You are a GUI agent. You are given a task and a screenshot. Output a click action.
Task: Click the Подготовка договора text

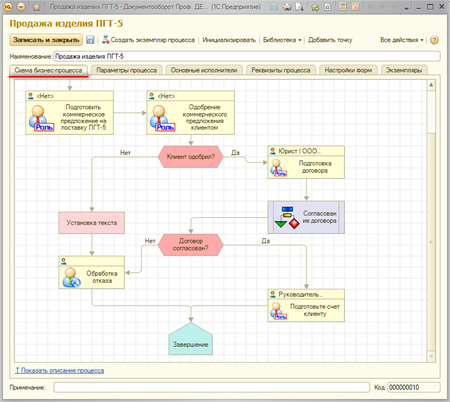(315, 167)
